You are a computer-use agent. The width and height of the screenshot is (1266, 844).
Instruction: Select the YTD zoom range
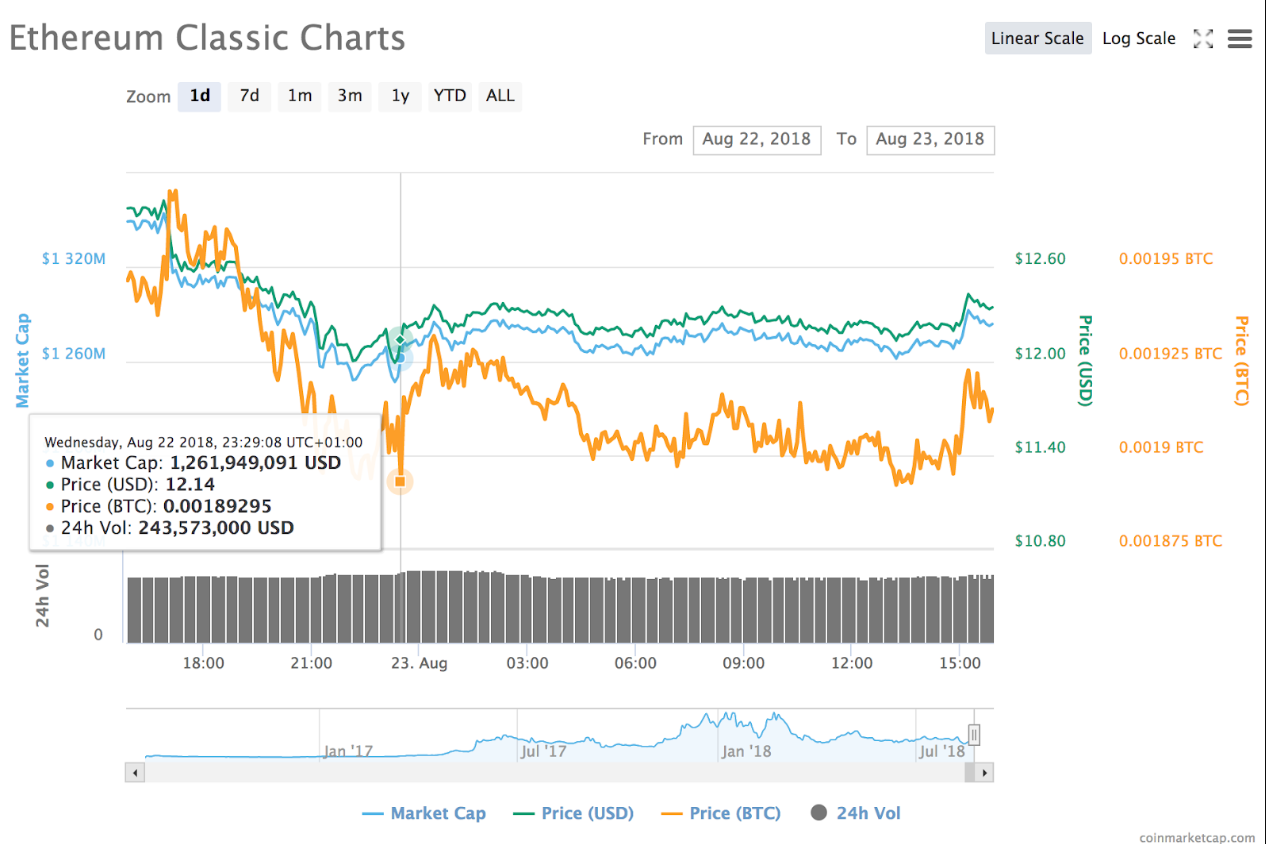click(x=450, y=96)
